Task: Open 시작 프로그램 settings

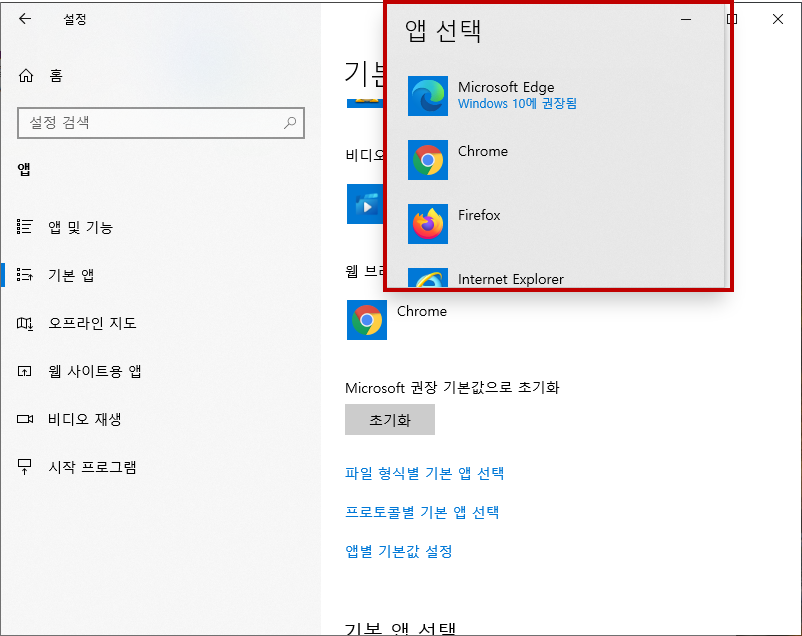Action: (92, 467)
